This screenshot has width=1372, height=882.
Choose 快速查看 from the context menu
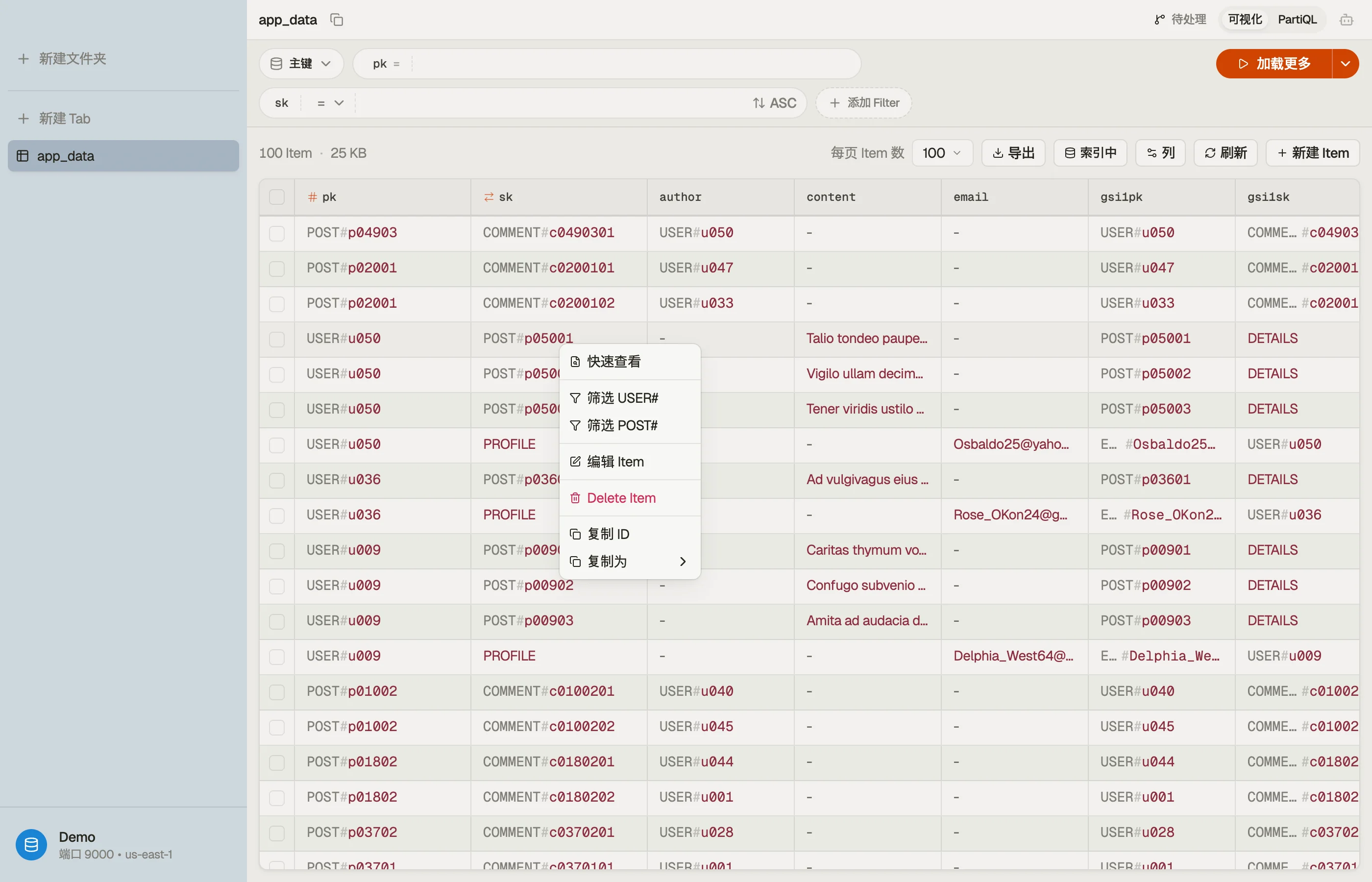[630, 362]
